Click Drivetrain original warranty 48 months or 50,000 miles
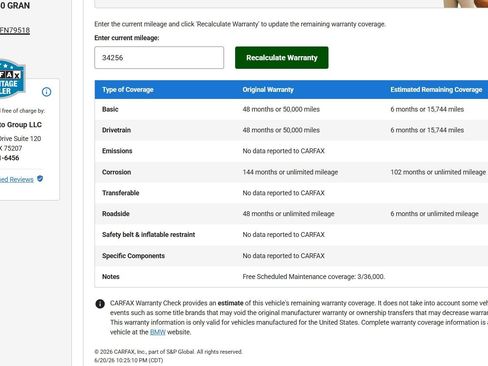This screenshot has height=366, width=488. 281,130
